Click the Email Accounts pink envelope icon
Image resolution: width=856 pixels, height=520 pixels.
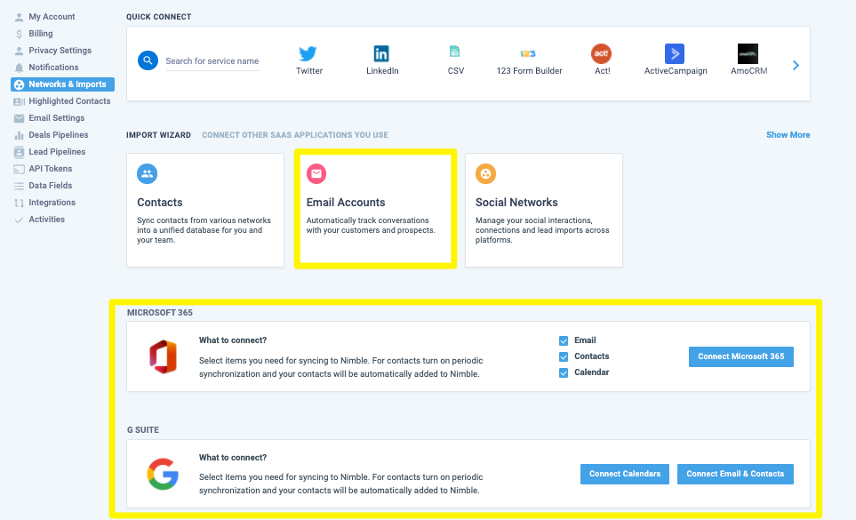point(316,174)
